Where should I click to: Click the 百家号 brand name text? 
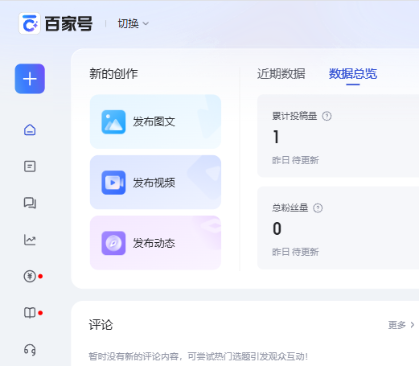[x=69, y=24]
